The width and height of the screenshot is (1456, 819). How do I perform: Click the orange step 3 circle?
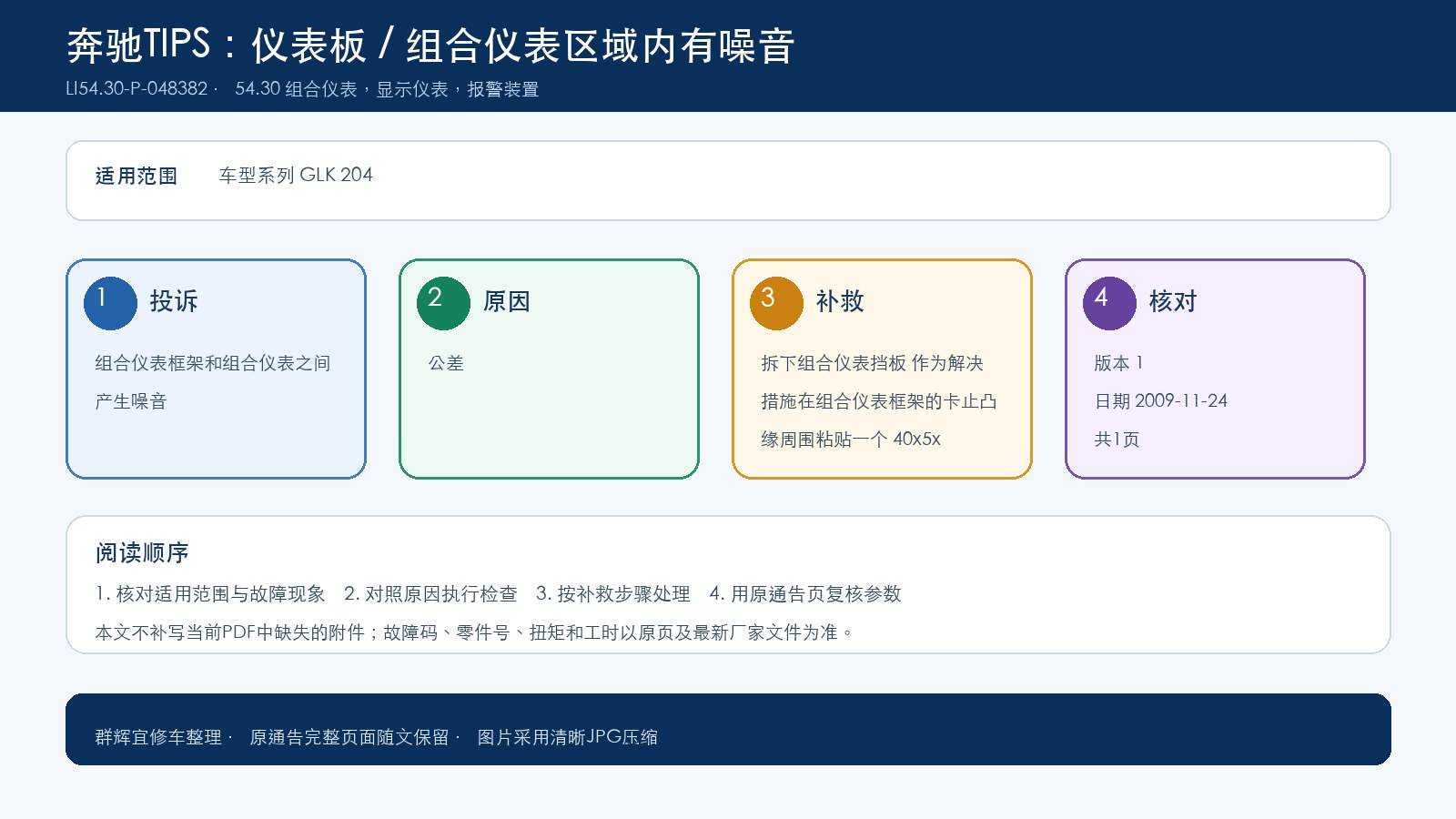tap(776, 303)
